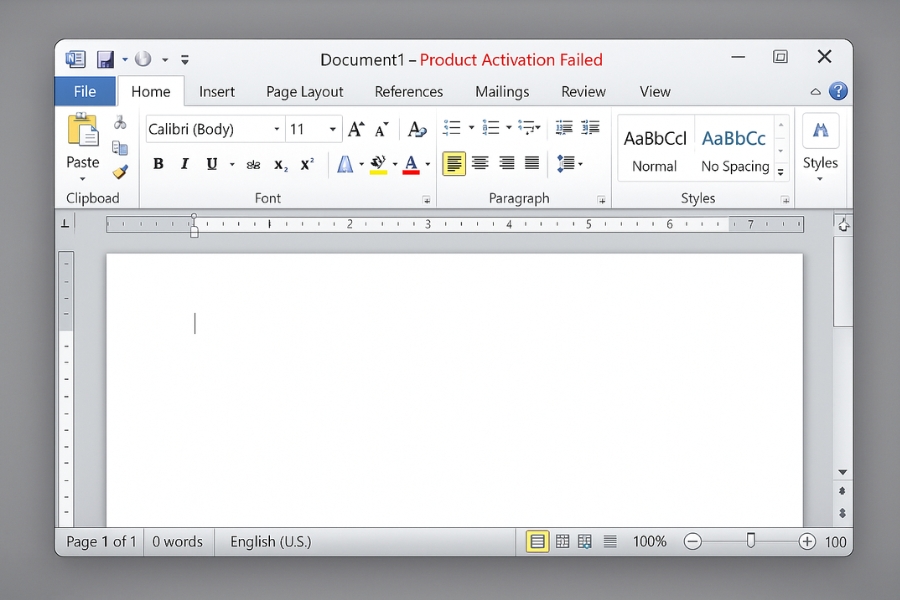900x600 pixels.
Task: Click the Cut scissors icon
Action: [x=120, y=122]
